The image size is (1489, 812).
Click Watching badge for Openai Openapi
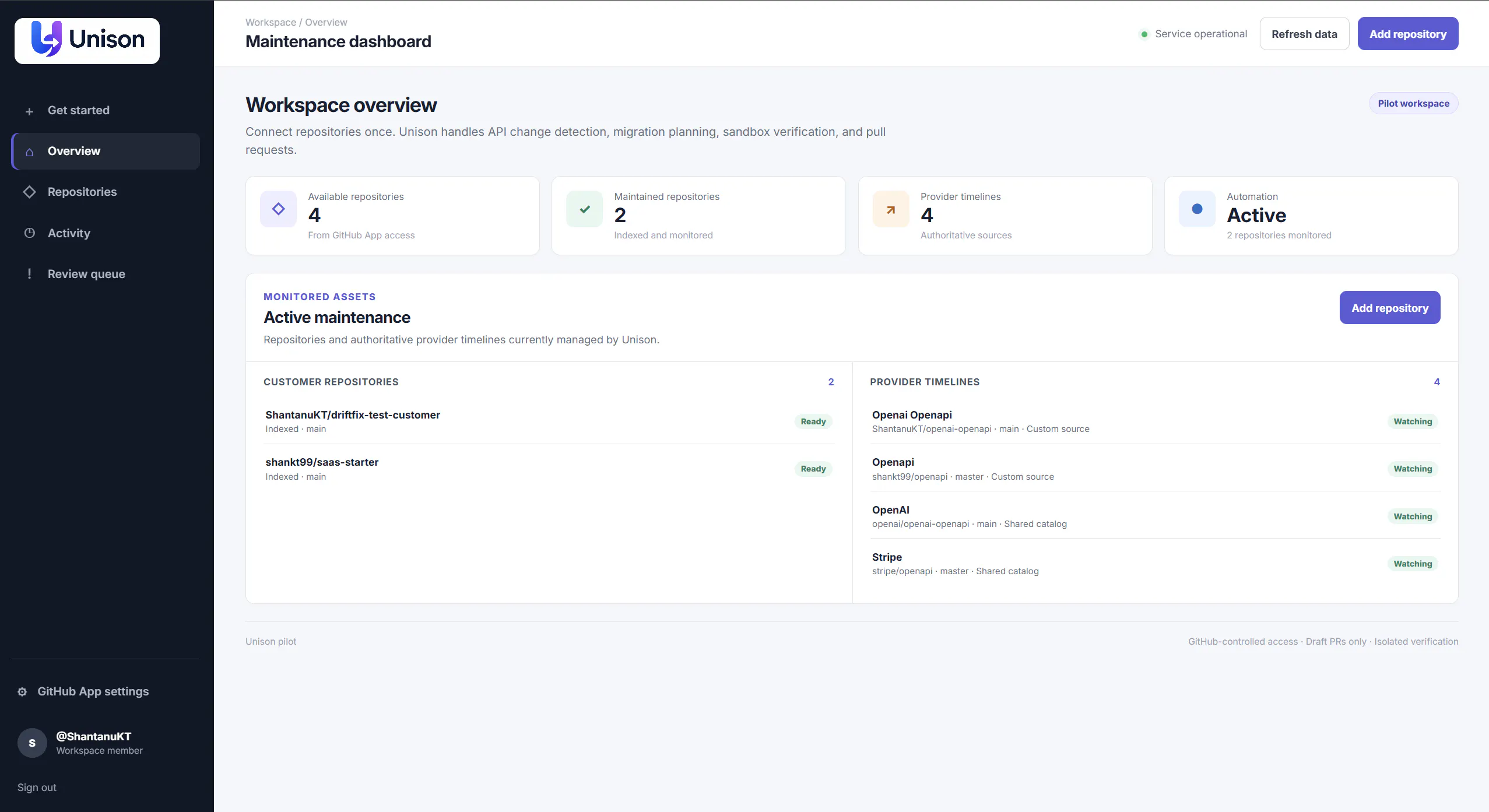(1413, 421)
